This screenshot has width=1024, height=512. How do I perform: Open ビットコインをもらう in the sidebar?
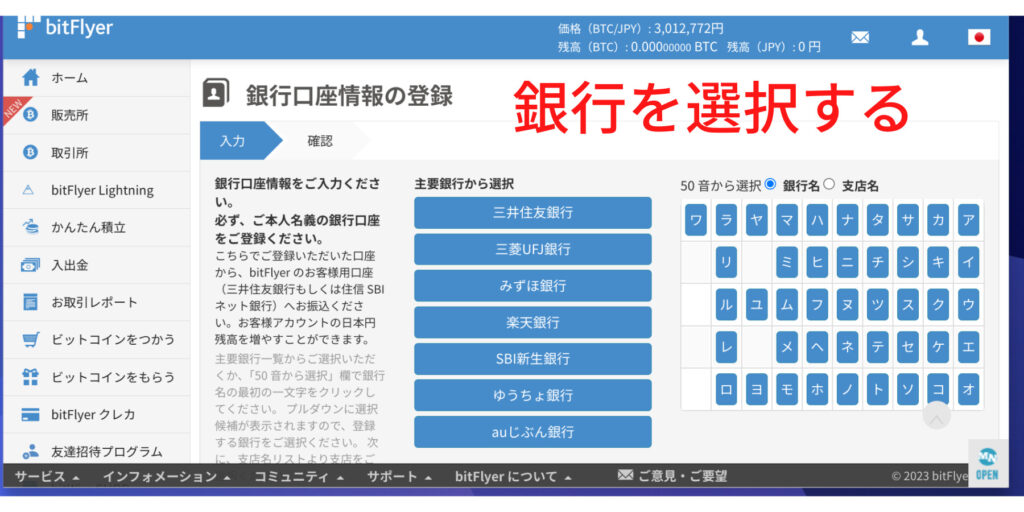[x=97, y=377]
